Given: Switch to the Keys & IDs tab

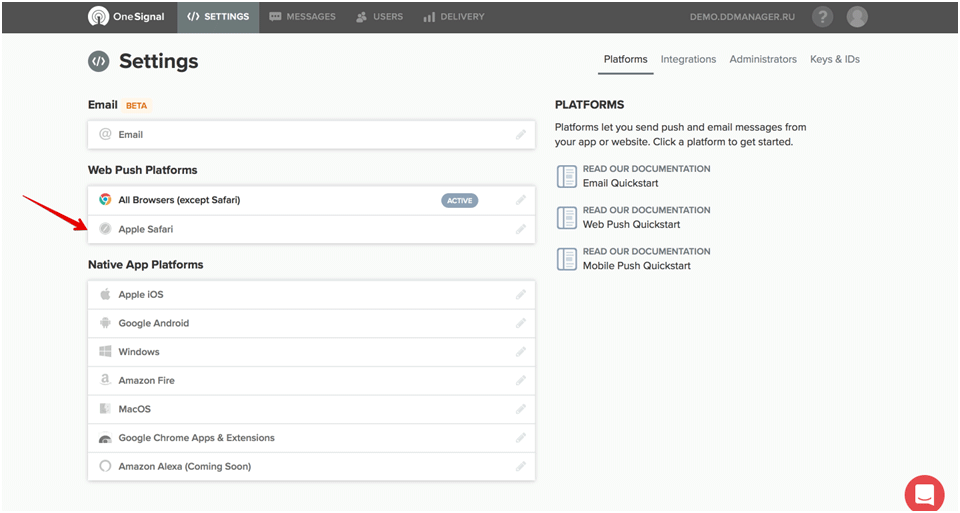Looking at the screenshot, I should pos(834,59).
